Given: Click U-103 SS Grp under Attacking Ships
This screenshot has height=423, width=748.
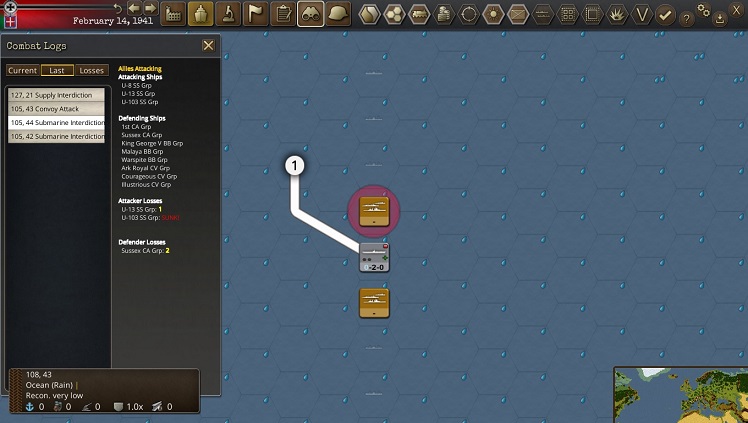Looking at the screenshot, I should coord(140,102).
